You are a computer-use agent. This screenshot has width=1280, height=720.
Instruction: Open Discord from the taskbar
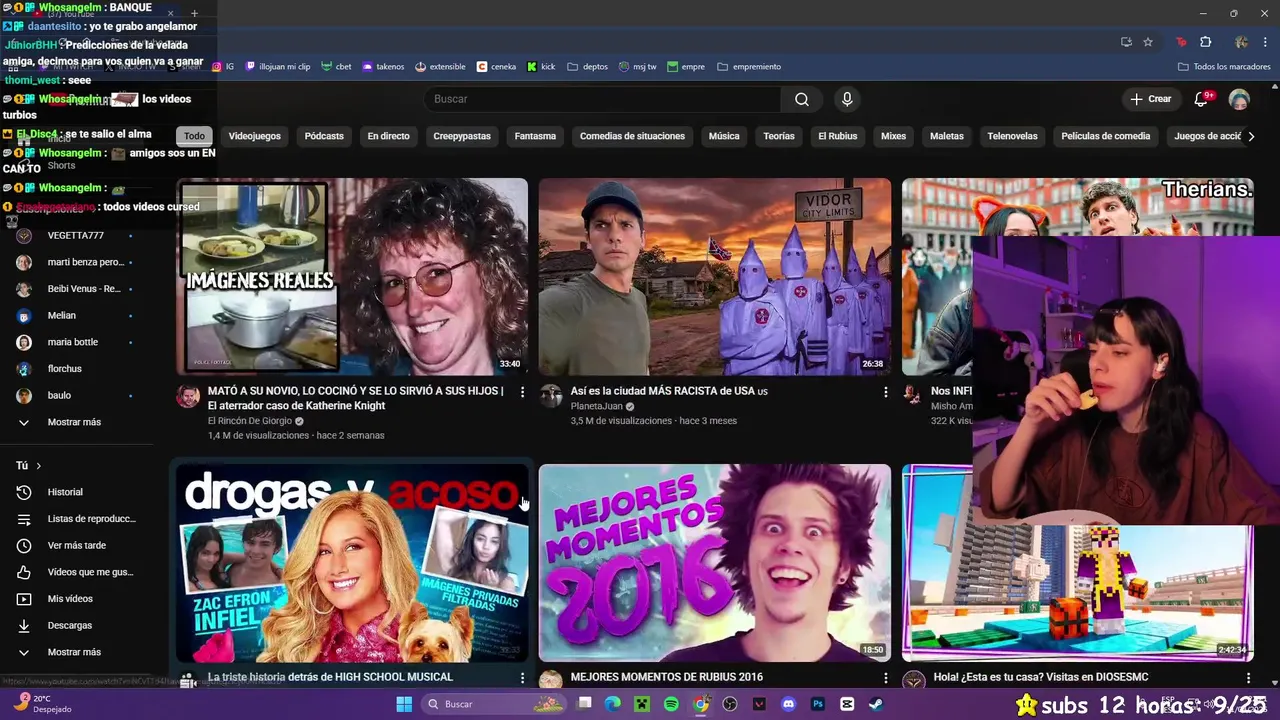788,704
